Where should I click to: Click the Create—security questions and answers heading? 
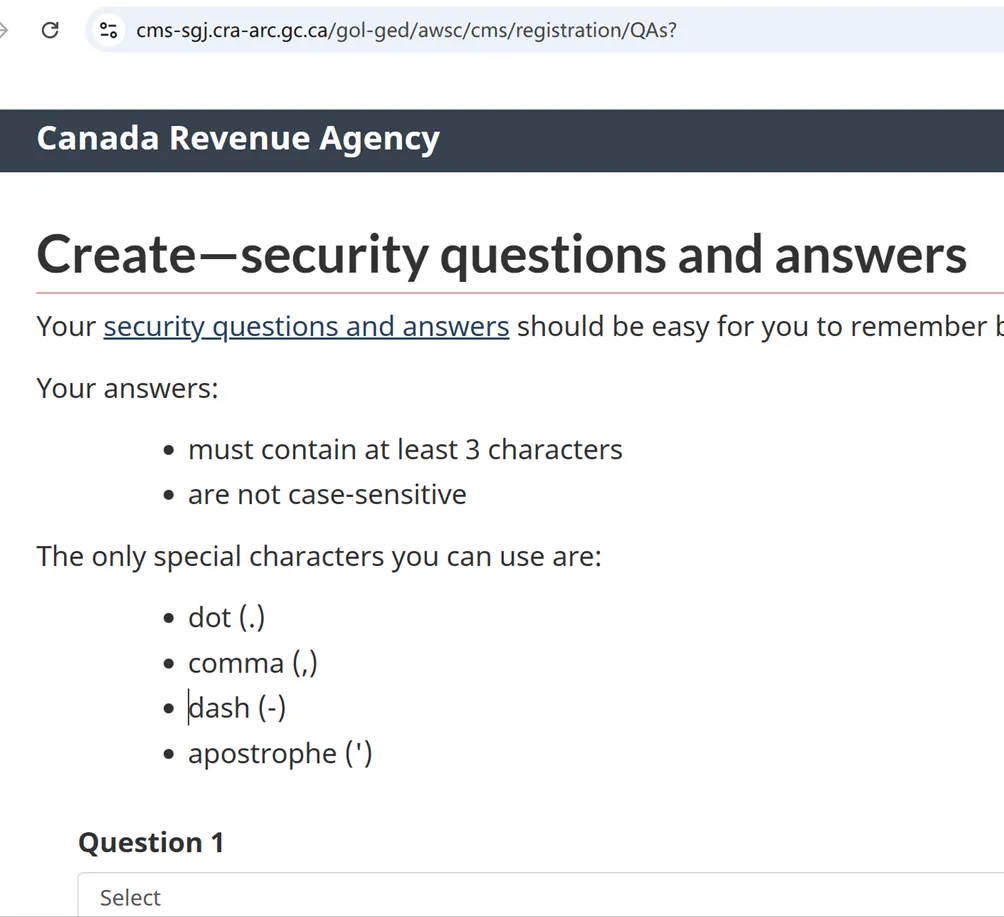click(501, 254)
